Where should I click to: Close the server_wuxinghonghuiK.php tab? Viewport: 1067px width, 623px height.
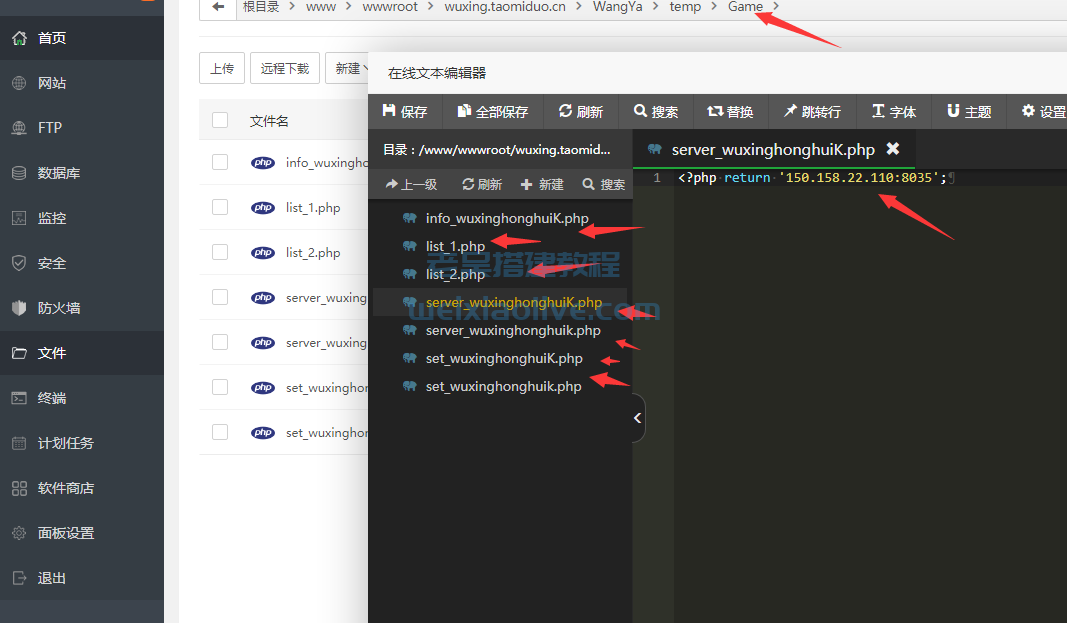[x=893, y=149]
